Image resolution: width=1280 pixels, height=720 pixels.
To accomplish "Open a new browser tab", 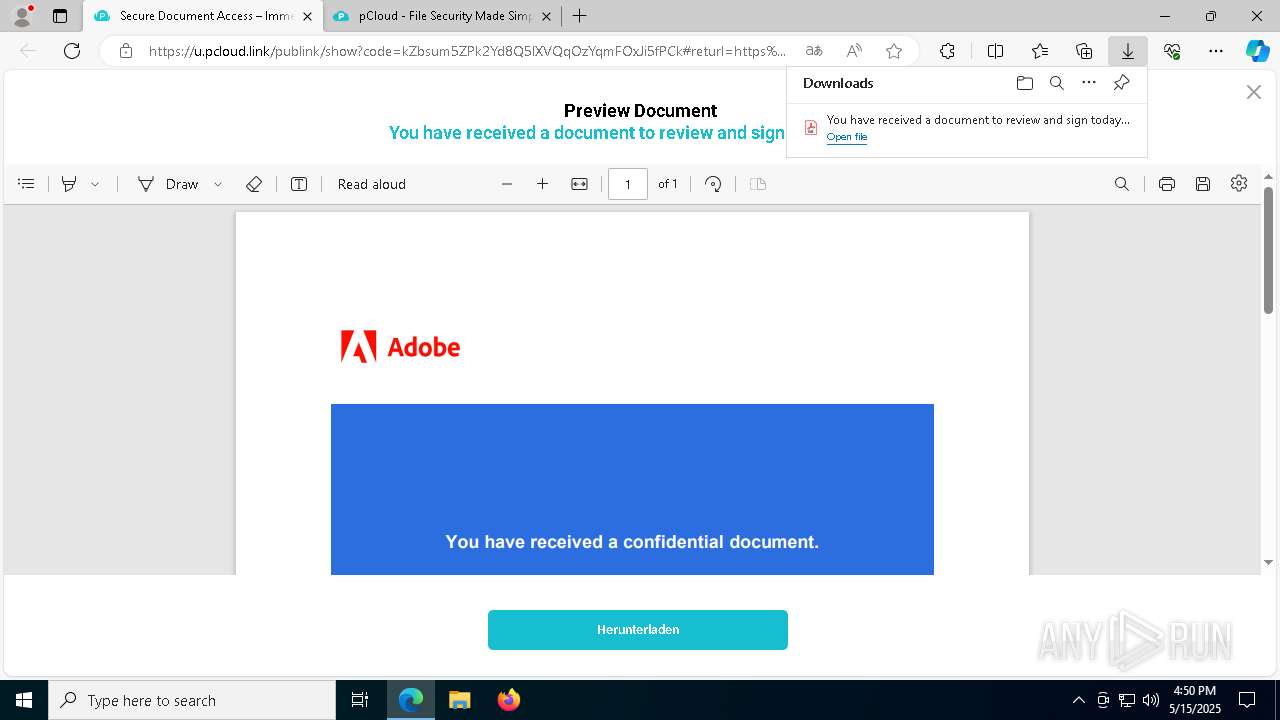I will 579,16.
